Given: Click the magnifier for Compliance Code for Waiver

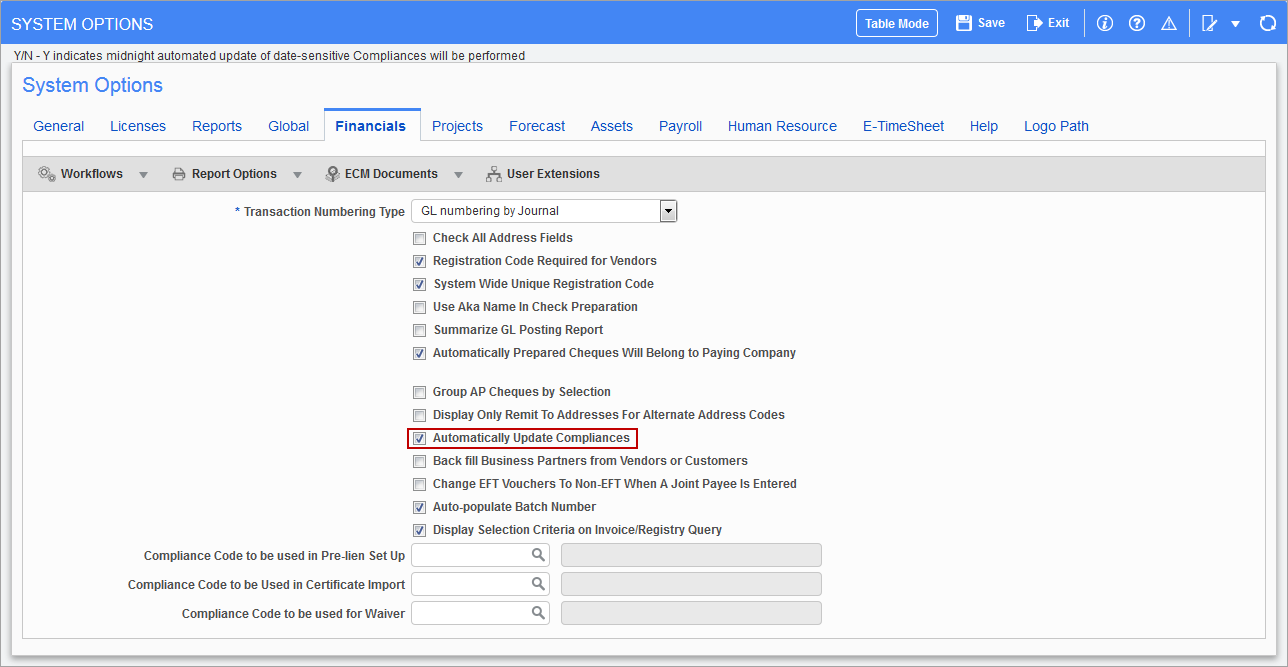Looking at the screenshot, I should [538, 612].
